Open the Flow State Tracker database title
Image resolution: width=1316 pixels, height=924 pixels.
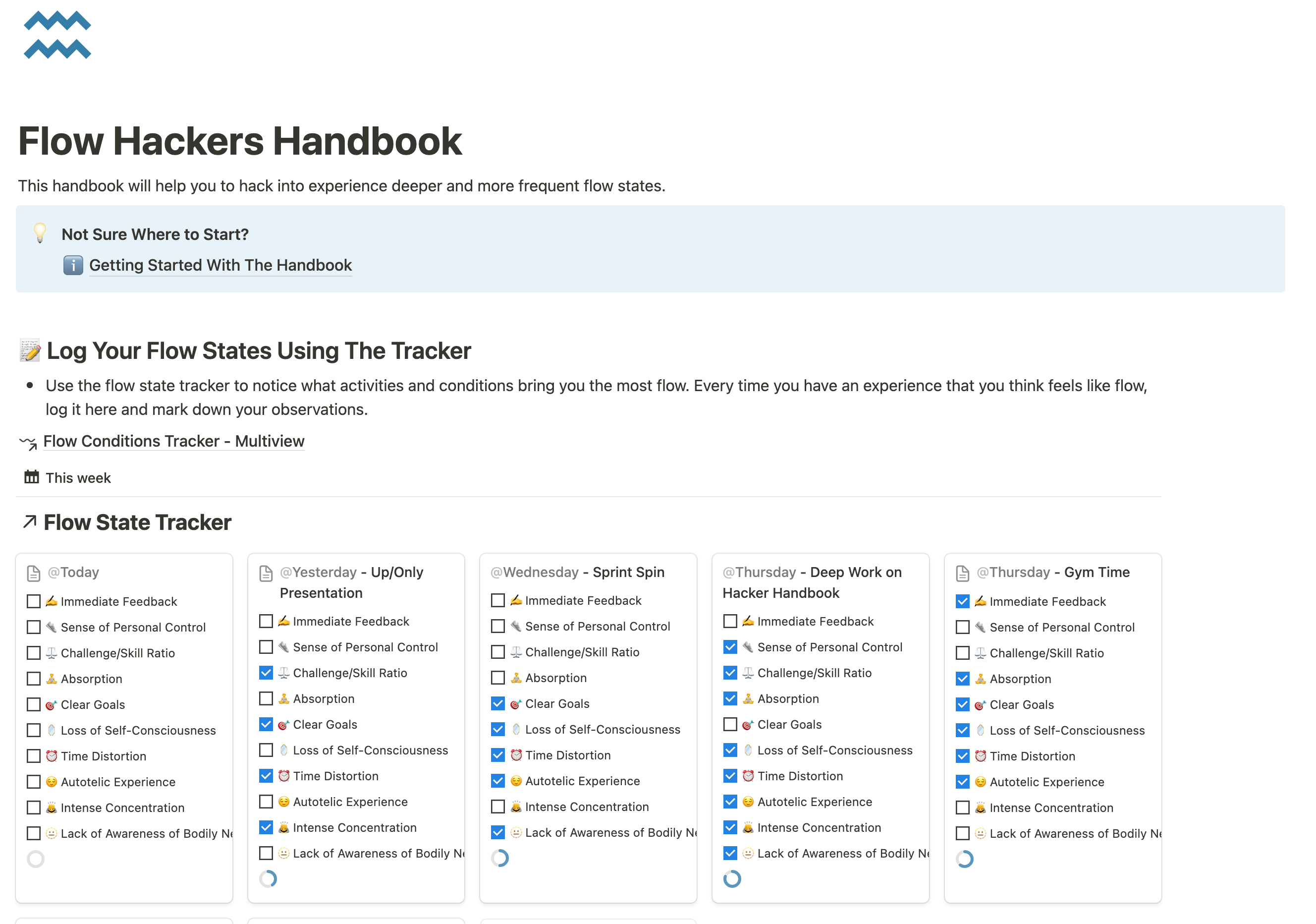(x=138, y=522)
